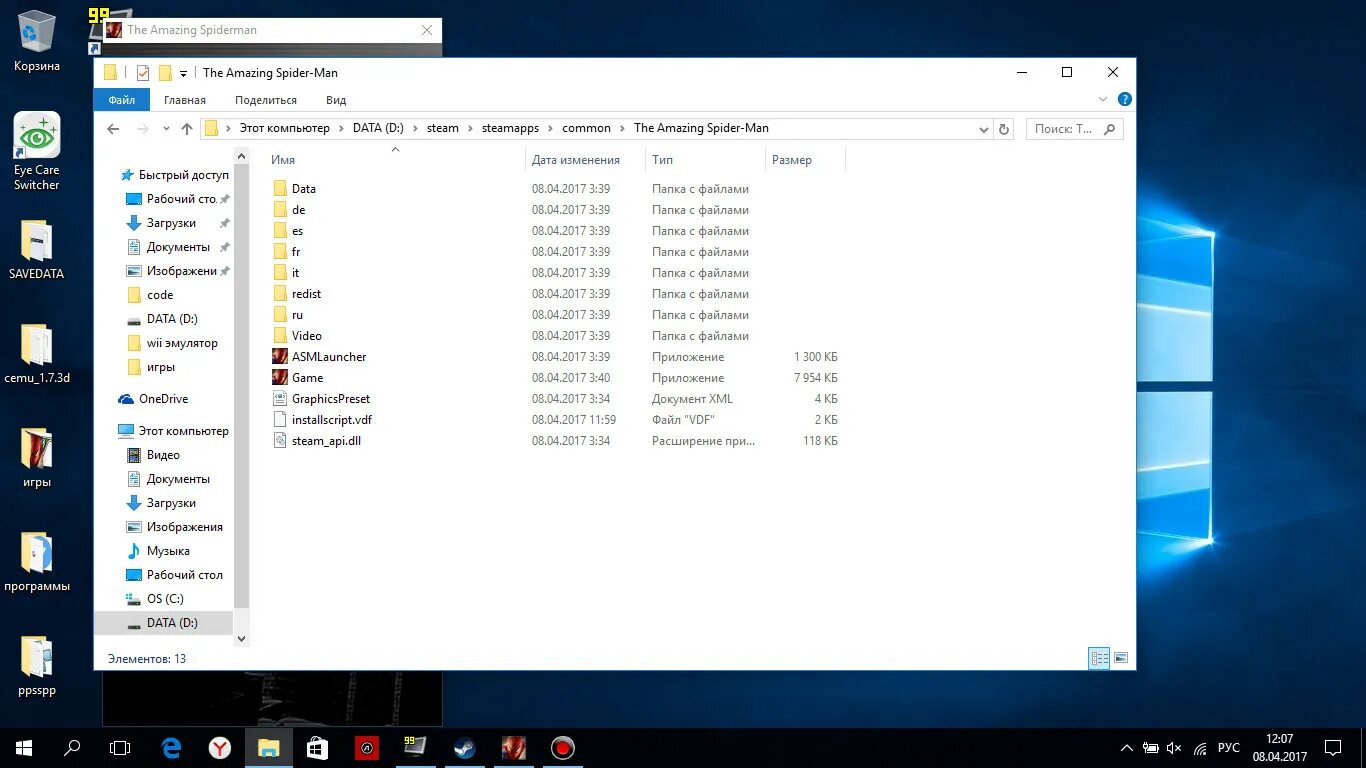Go back to previous folder
1366x768 pixels.
coord(113,129)
